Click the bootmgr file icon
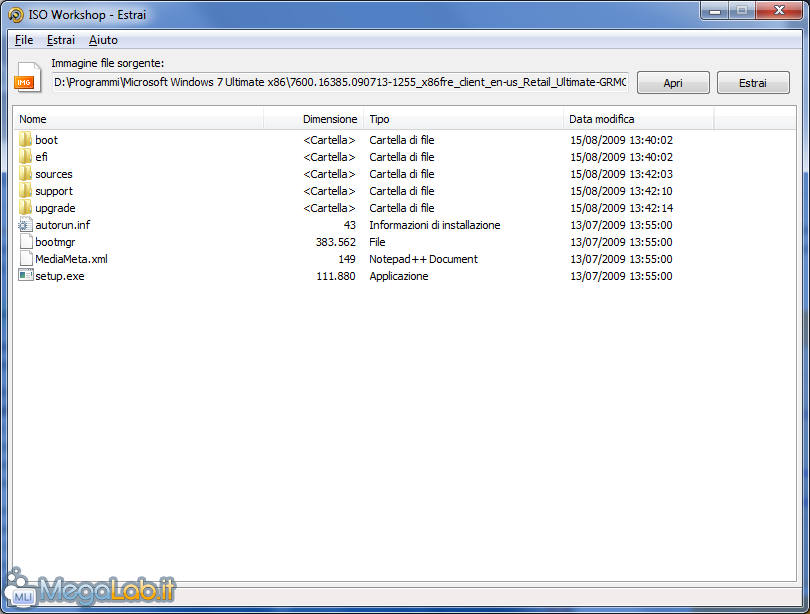Image resolution: width=810 pixels, height=614 pixels. coord(26,242)
